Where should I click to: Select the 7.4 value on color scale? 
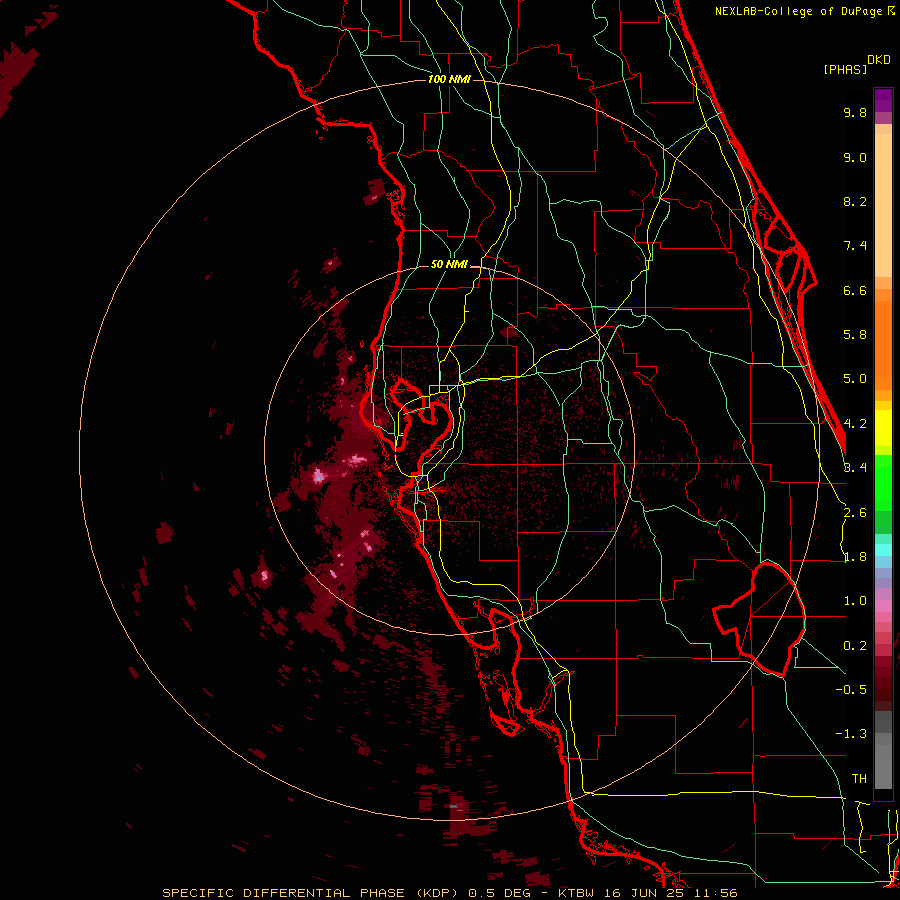point(855,246)
